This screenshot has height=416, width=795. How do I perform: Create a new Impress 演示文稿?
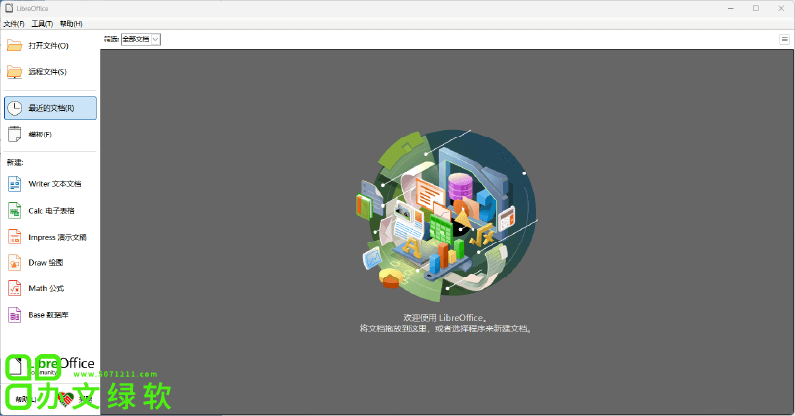pyautogui.click(x=50, y=237)
